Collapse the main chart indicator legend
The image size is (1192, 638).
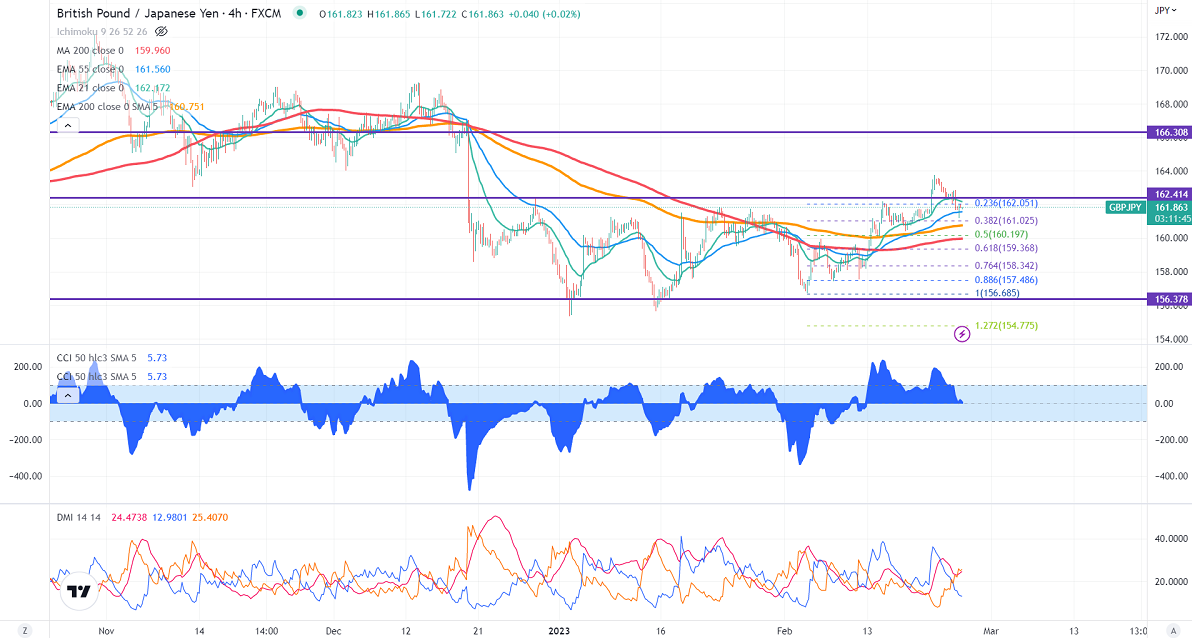[x=67, y=126]
